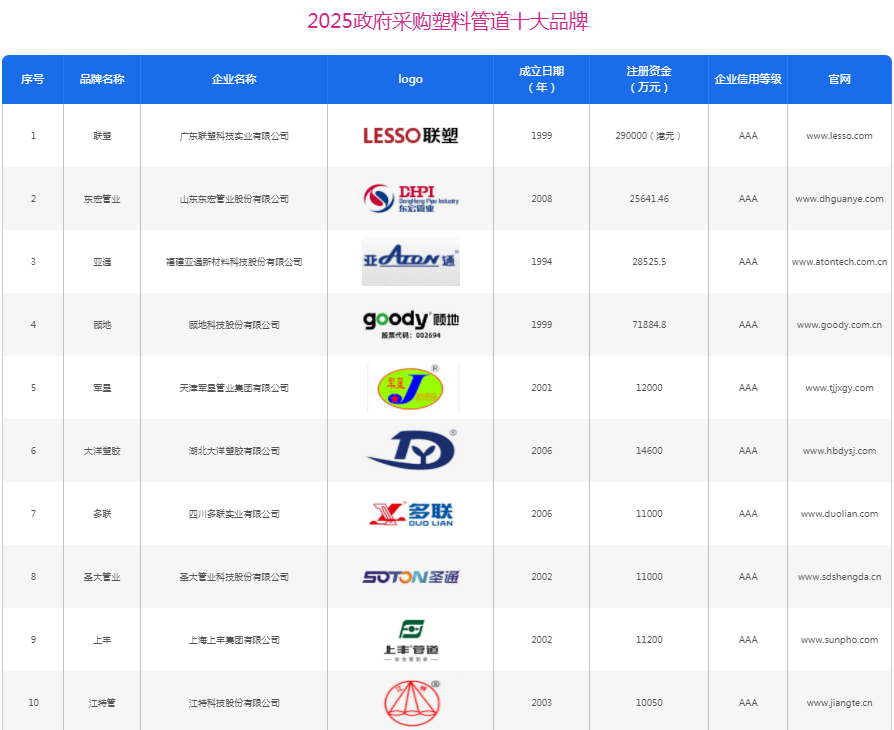Click the goody顾地 logo
The width and height of the screenshot is (894, 730).
(x=410, y=322)
